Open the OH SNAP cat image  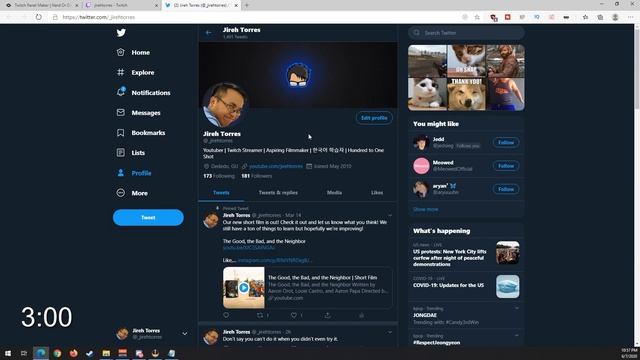point(466,61)
